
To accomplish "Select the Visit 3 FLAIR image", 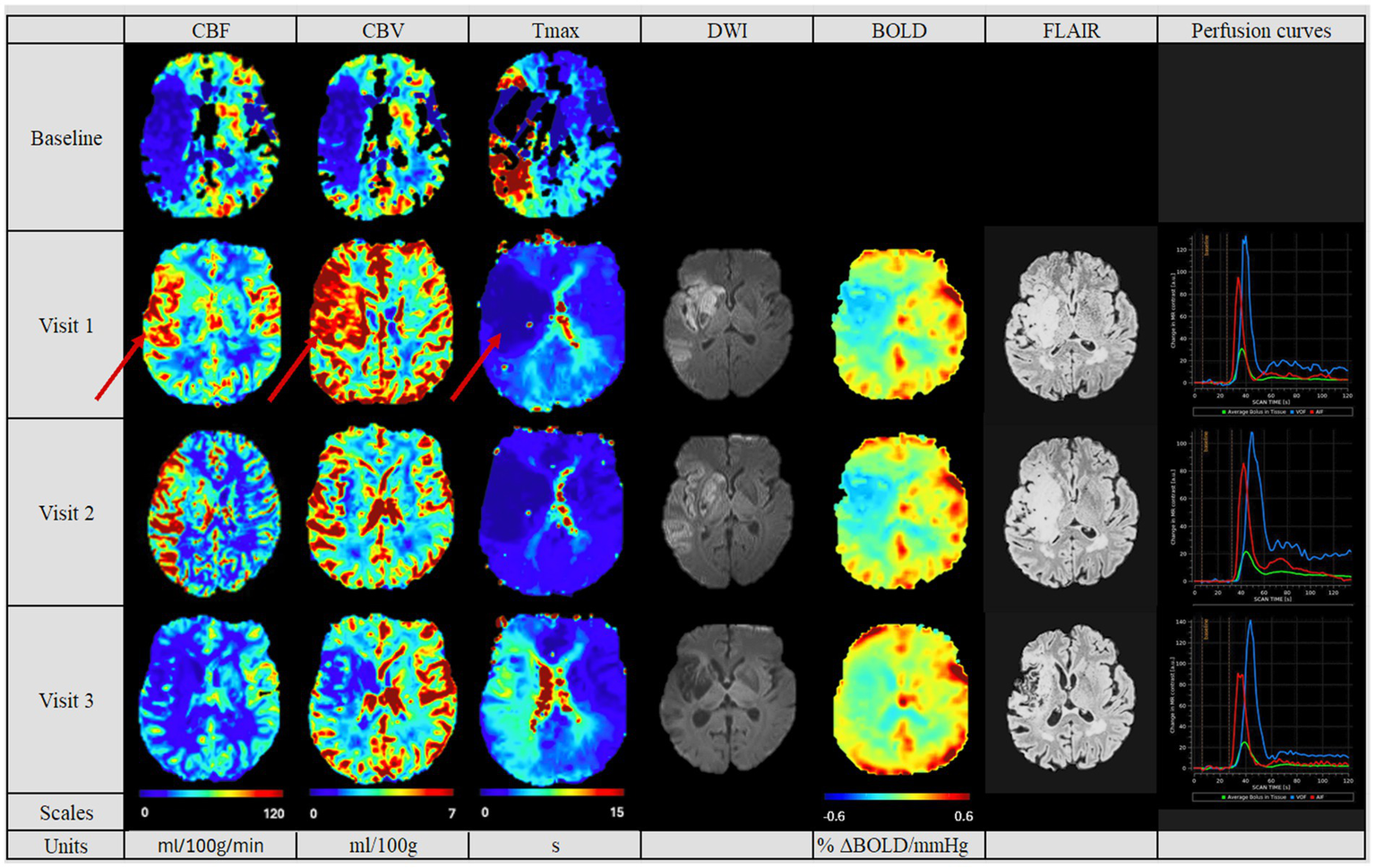I will coord(1071,700).
